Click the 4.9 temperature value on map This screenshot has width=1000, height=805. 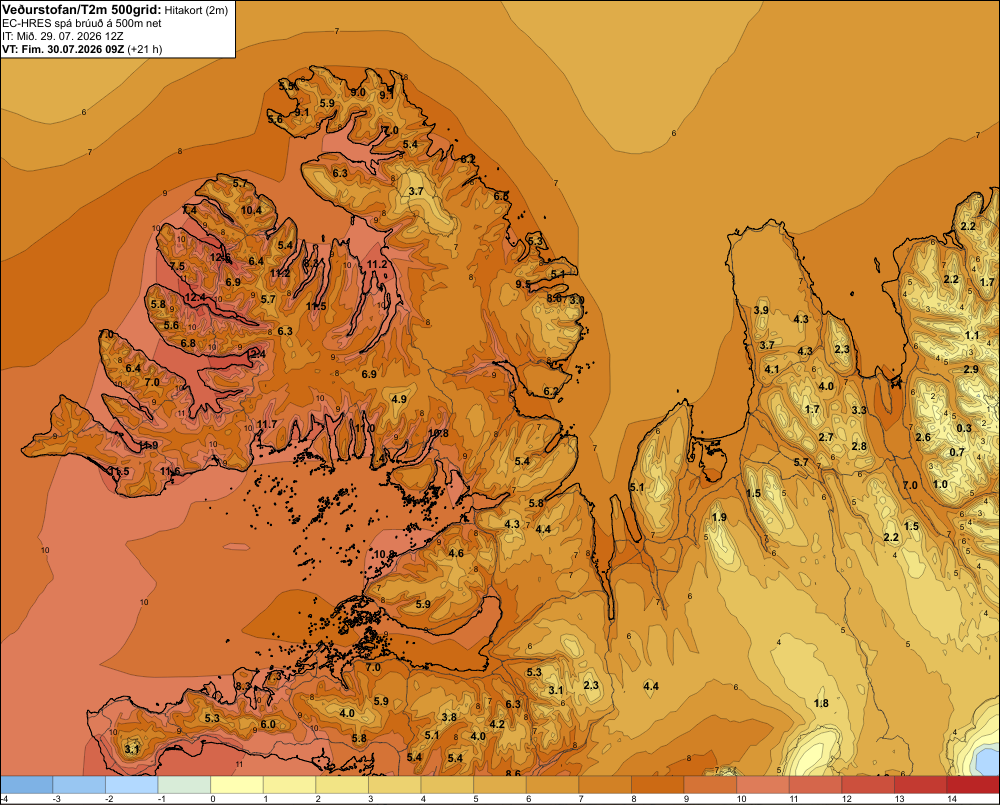tap(399, 399)
